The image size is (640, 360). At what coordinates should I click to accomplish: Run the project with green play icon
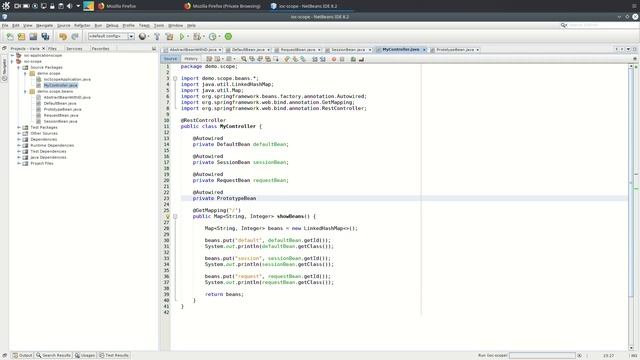pyautogui.click(x=182, y=37)
